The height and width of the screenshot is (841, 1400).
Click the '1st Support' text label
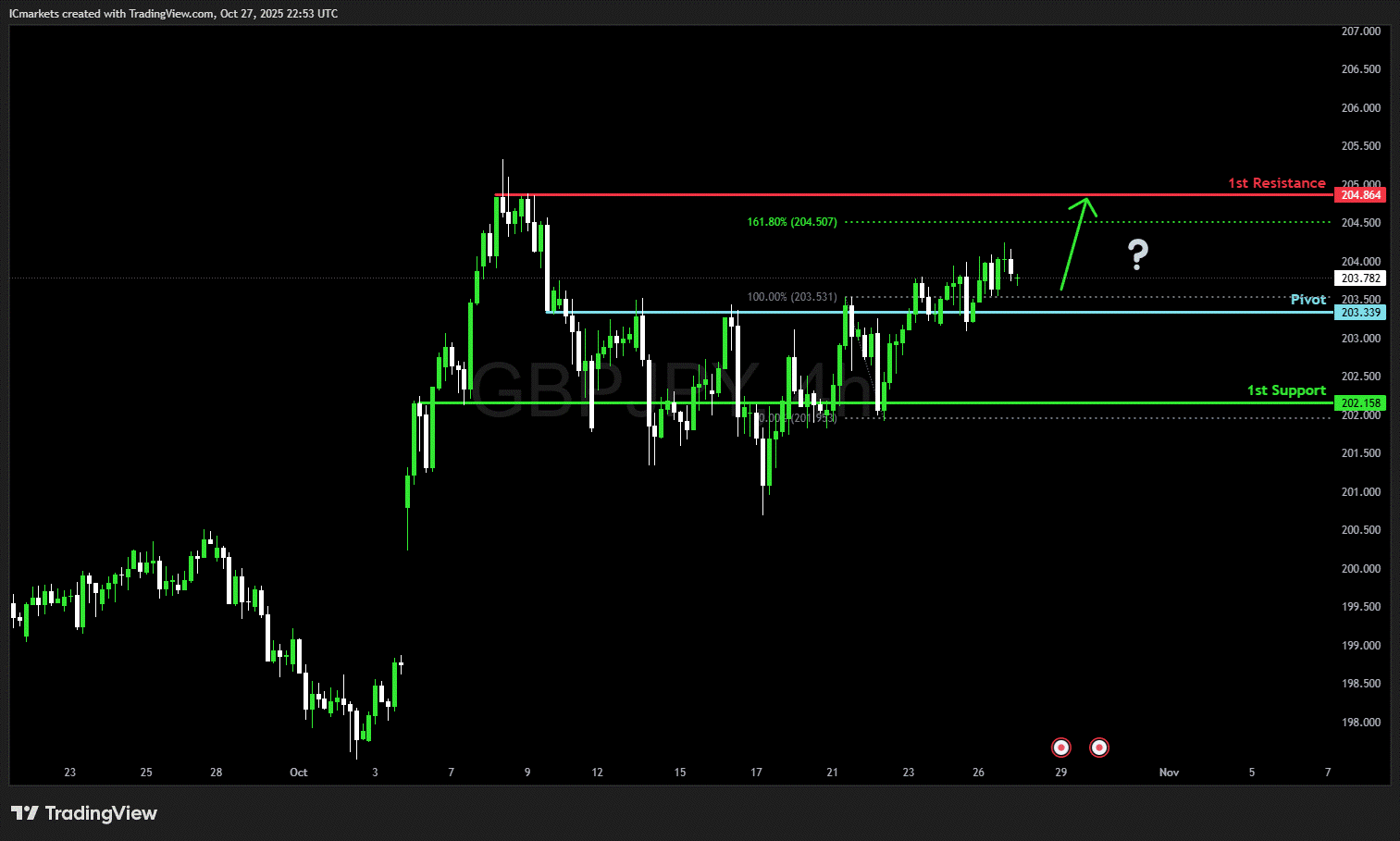pos(1286,390)
